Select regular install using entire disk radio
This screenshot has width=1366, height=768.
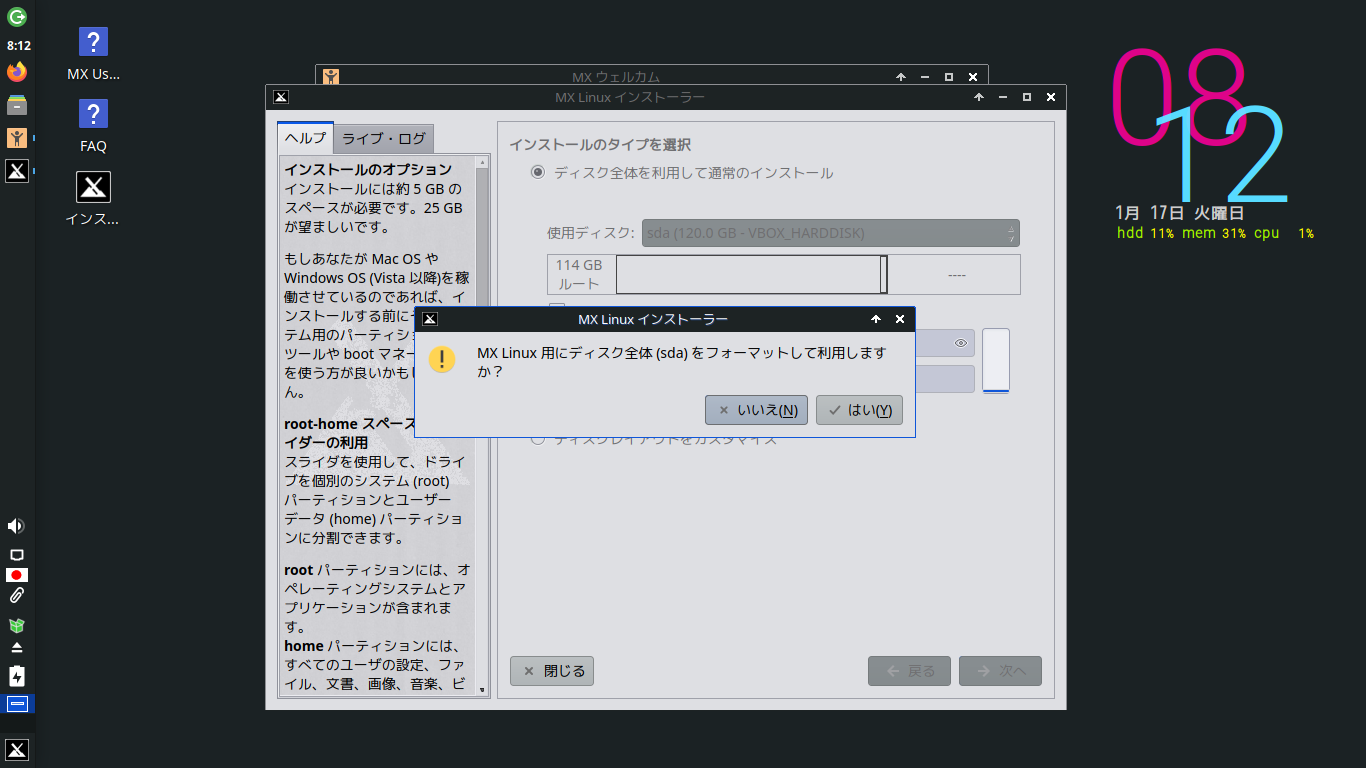538,172
